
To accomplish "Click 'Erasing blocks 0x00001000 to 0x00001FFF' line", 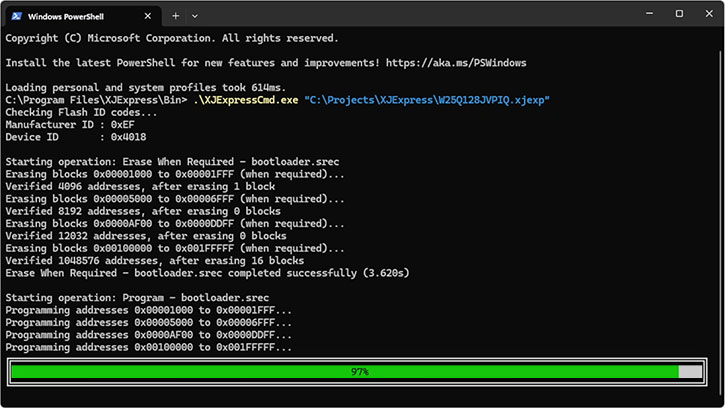I will [175, 174].
